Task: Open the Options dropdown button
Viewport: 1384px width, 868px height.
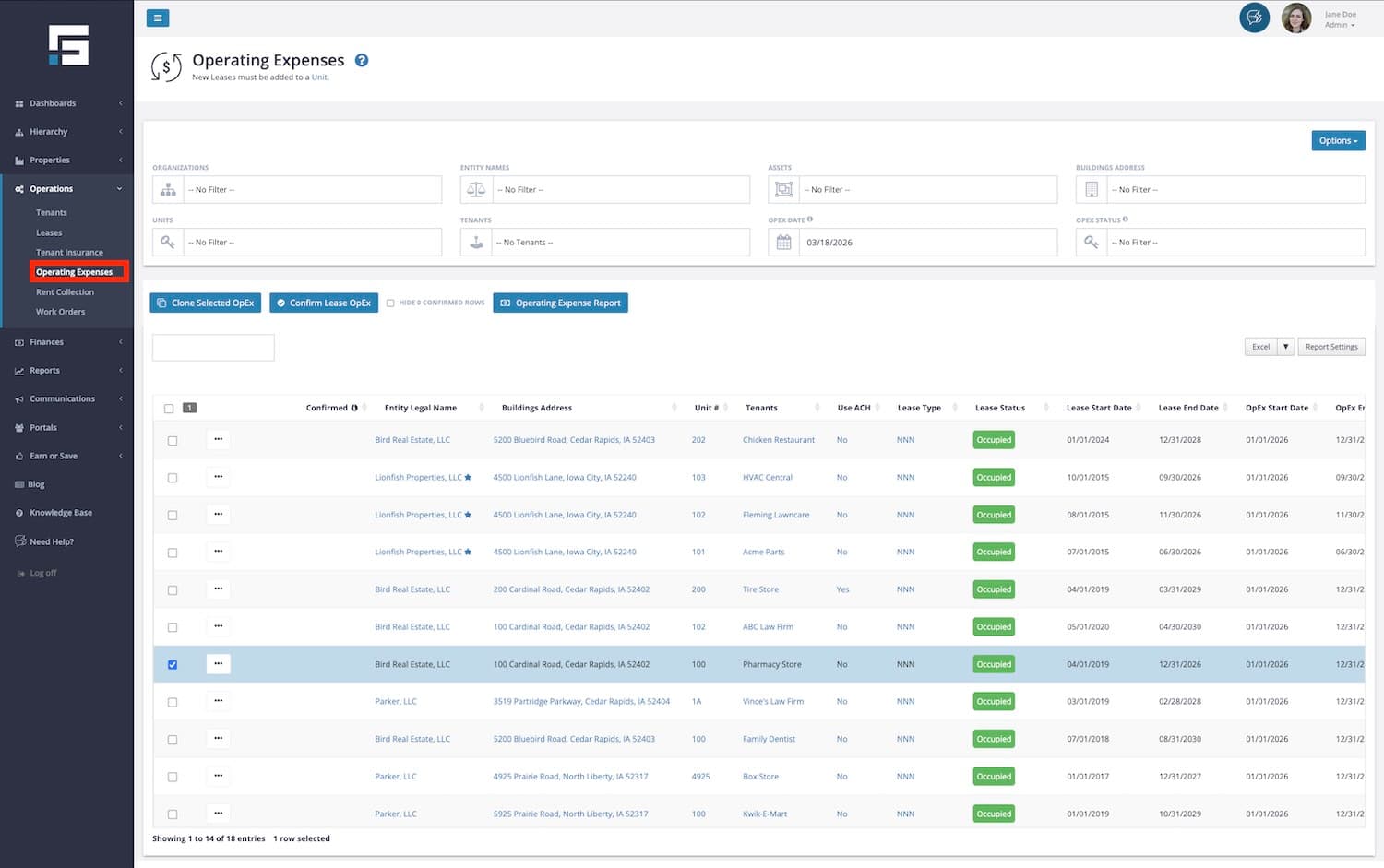Action: coord(1338,141)
